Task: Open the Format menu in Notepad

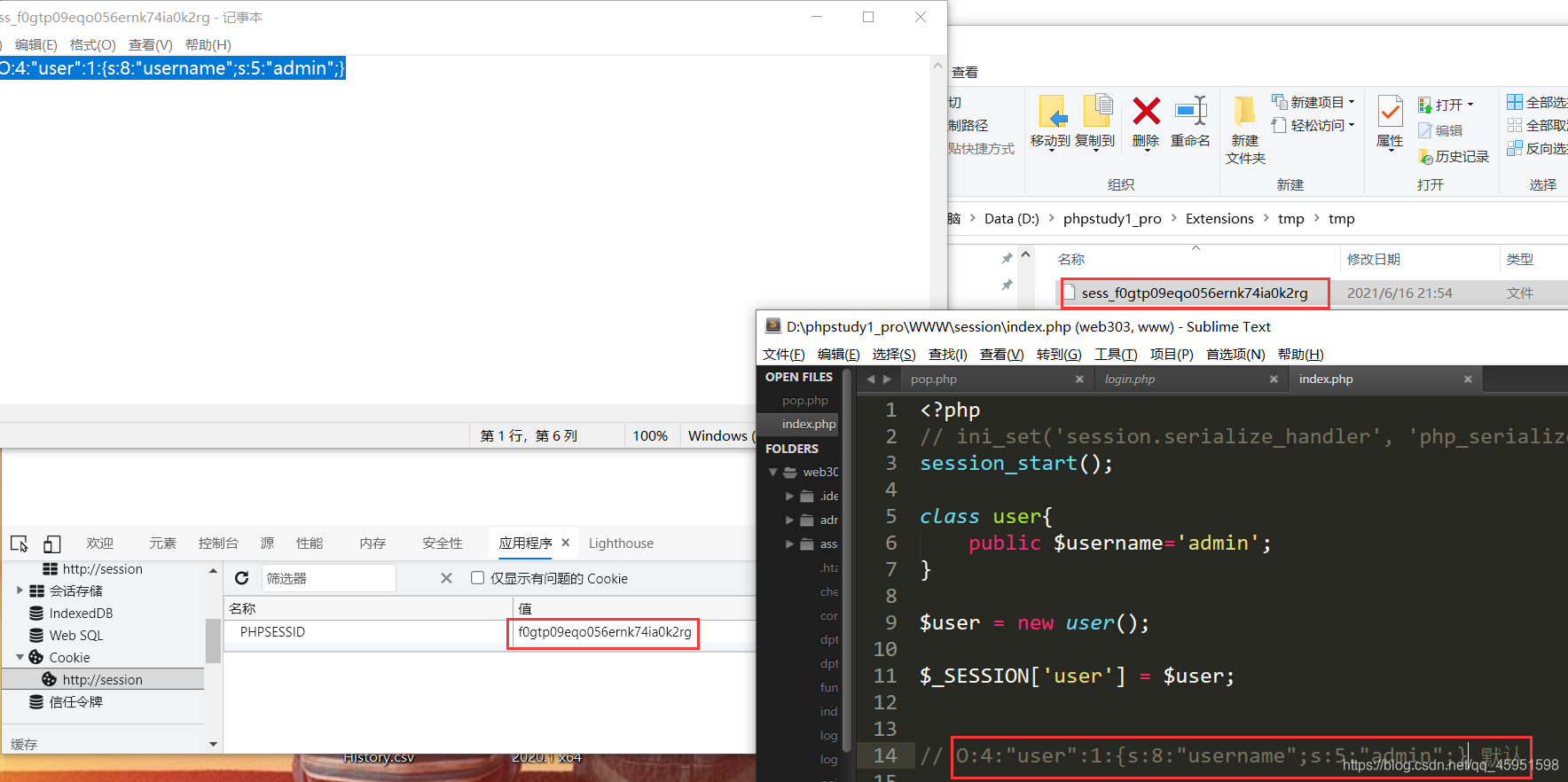Action: [x=92, y=45]
